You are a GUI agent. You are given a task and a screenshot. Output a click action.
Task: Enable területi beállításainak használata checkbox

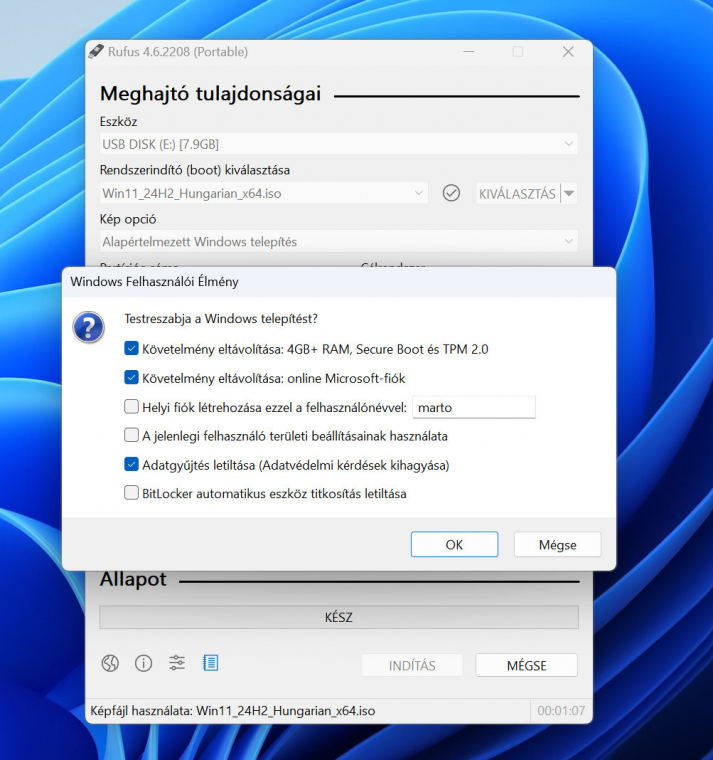tap(131, 435)
